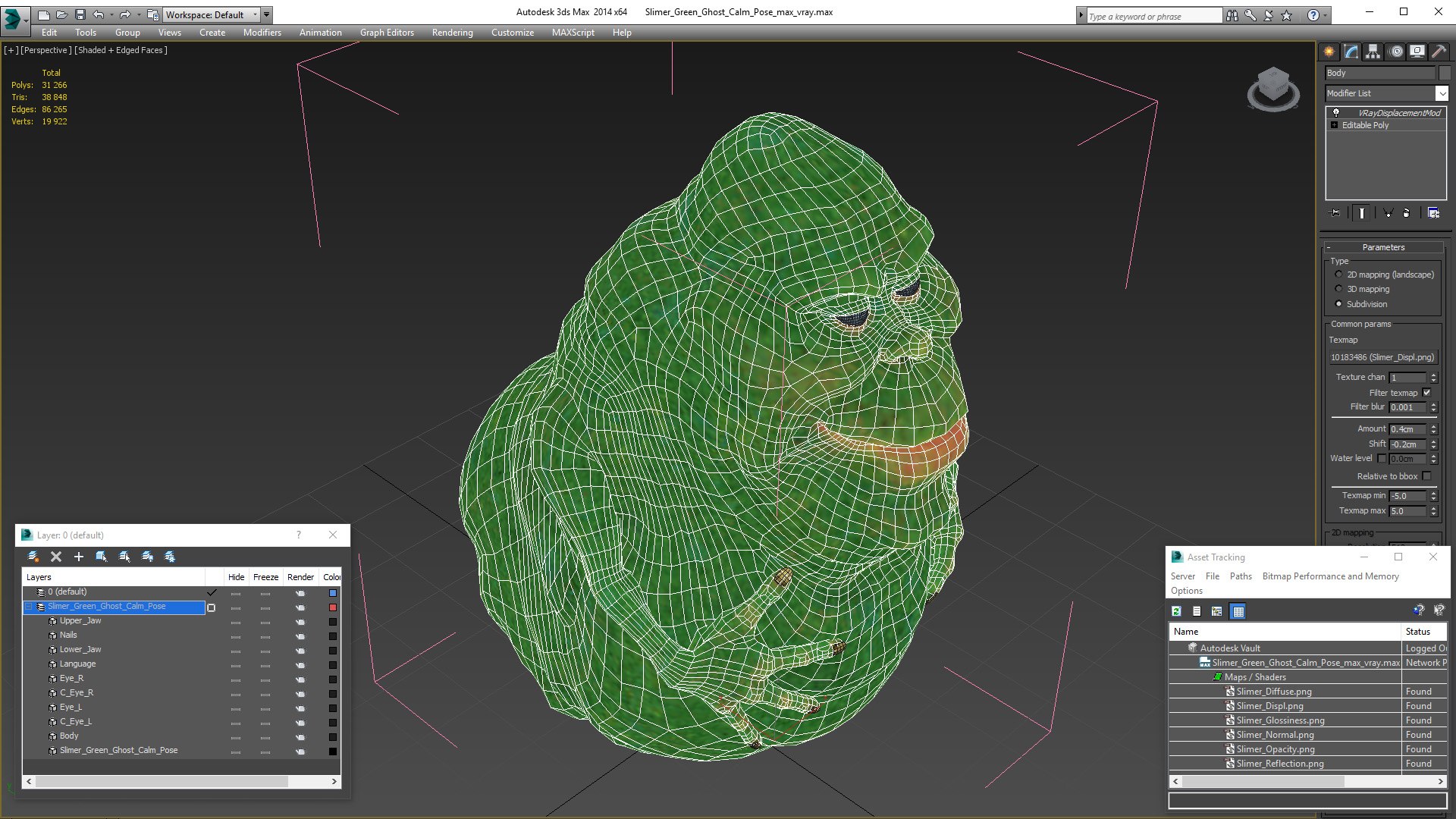Click Highlight Selected Objects' Layers icon
This screenshot has width=1456, height=819.
click(124, 557)
